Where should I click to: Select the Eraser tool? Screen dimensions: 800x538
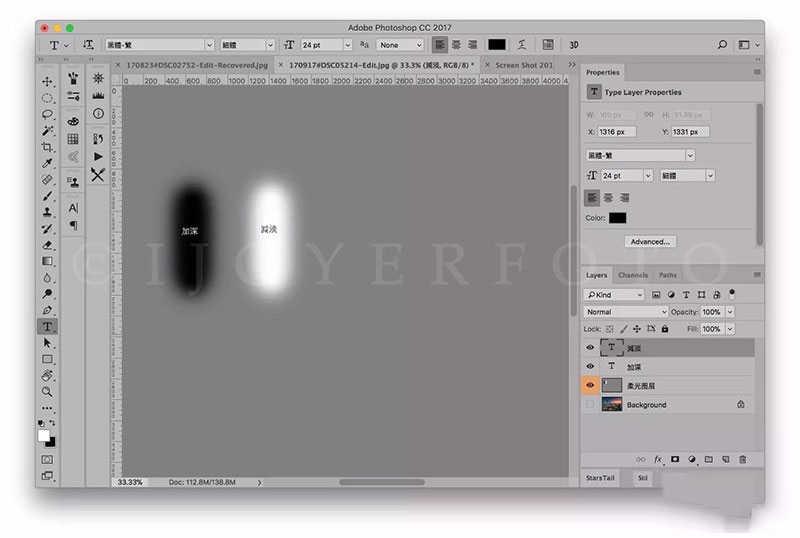[47, 245]
